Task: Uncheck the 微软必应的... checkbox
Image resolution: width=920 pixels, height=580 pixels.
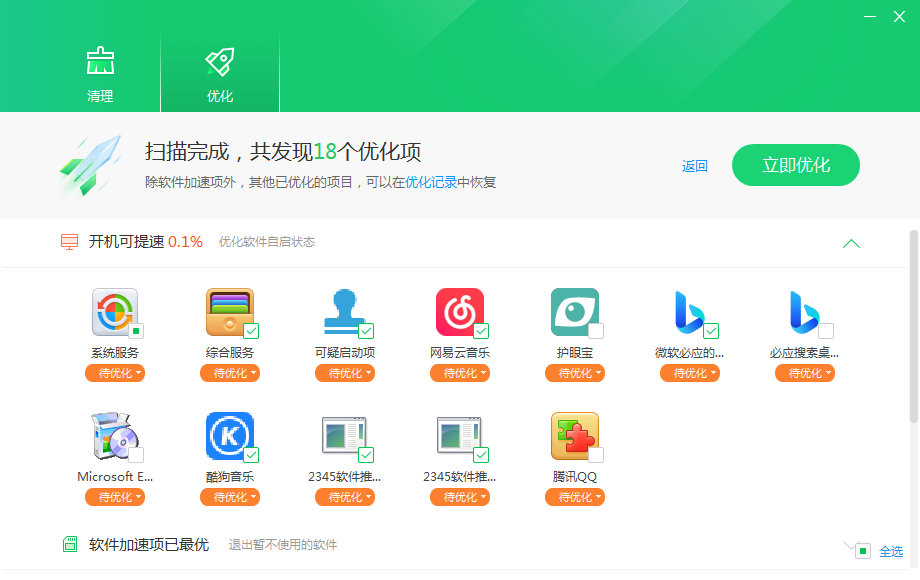Action: click(711, 331)
